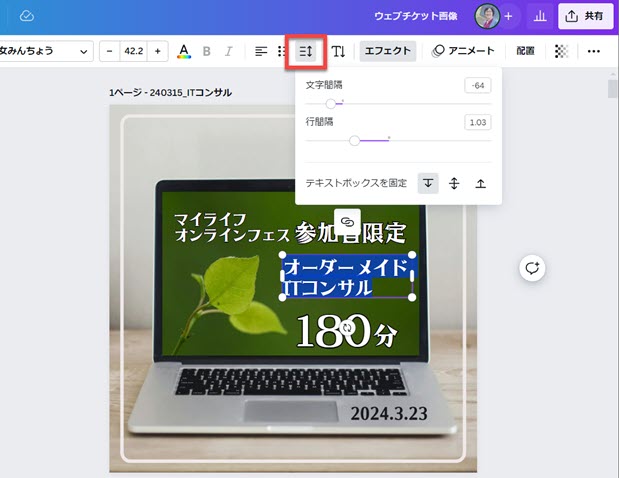Open the text spacing options
619x478 pixels.
307,51
